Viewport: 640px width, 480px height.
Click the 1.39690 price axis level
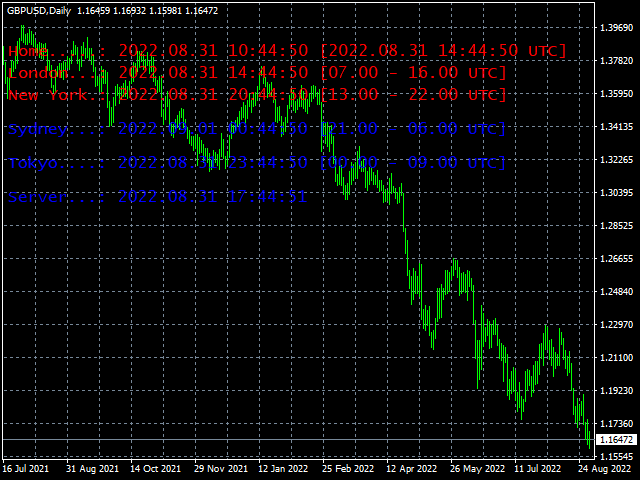pos(615,28)
